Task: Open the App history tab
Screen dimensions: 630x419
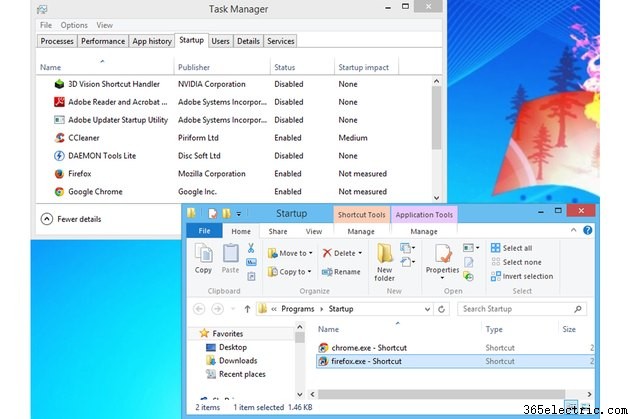Action: [x=152, y=41]
